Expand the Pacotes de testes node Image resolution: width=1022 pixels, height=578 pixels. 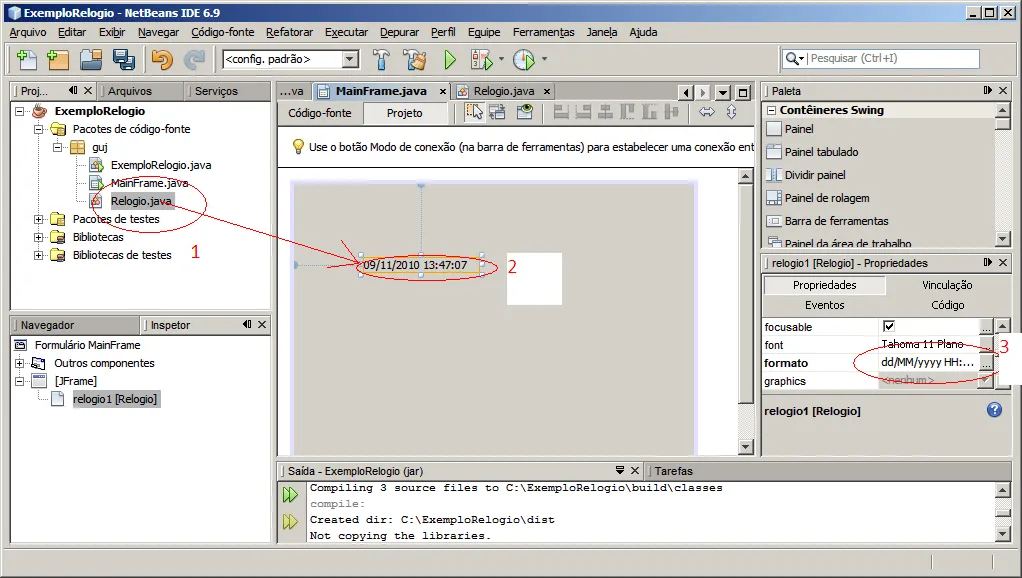38,220
